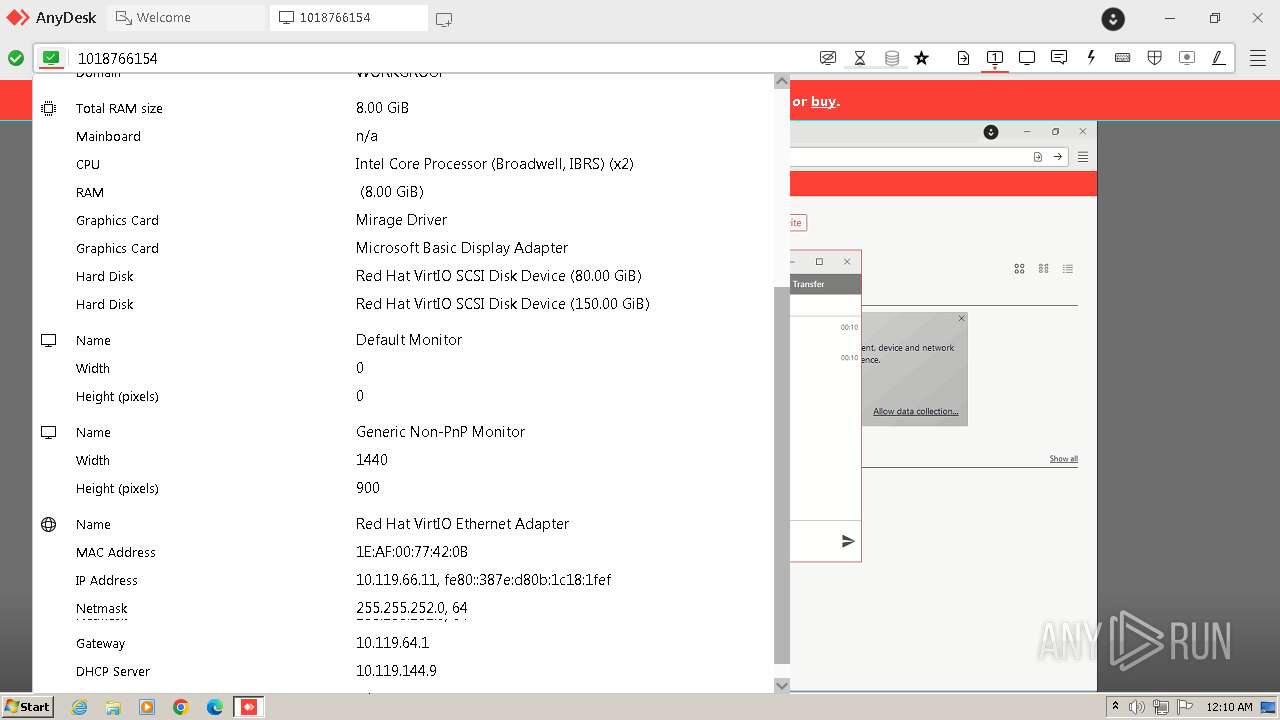Click the Start button
Screen dimensions: 1280x720
27,706
